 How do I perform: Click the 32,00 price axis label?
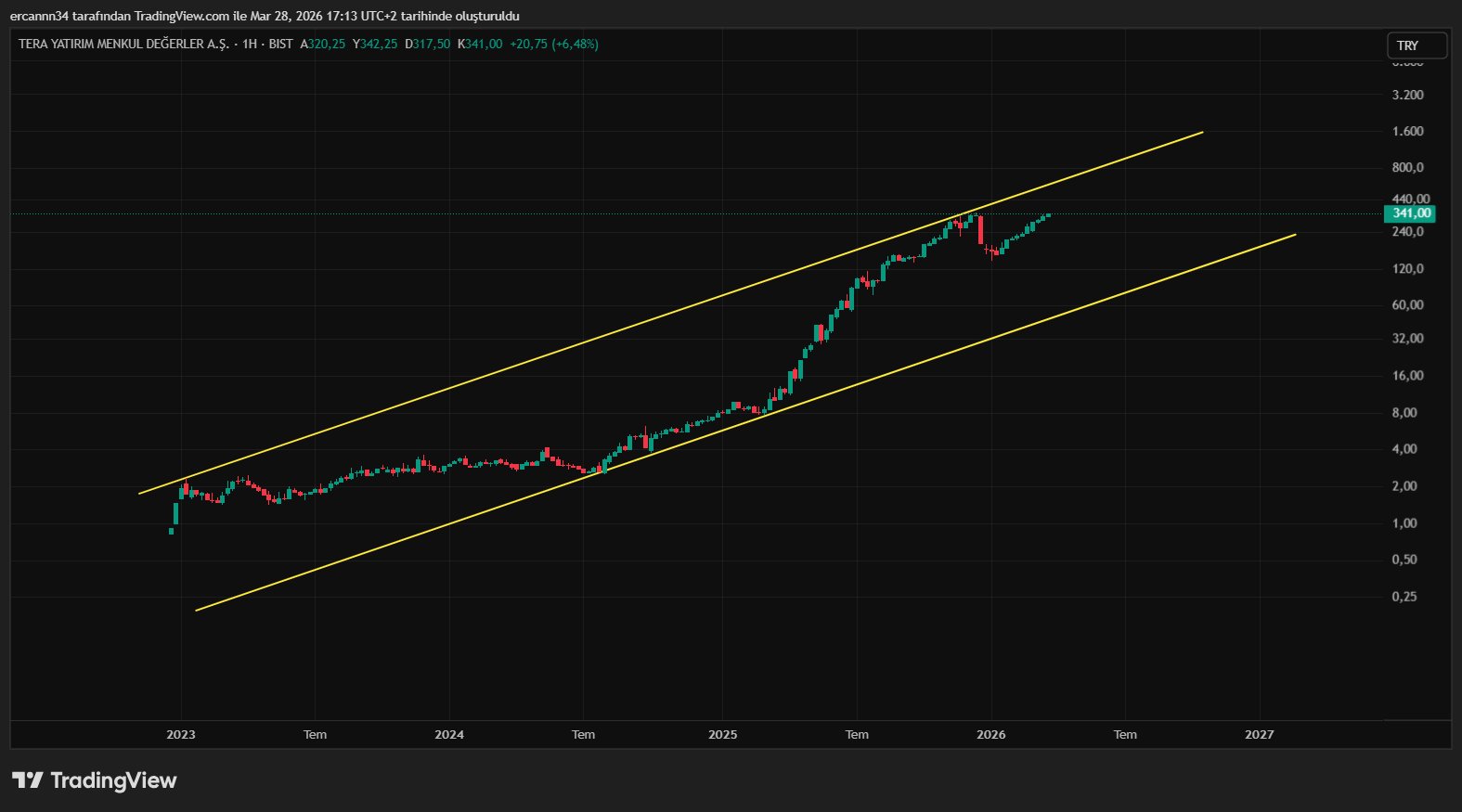[1407, 338]
